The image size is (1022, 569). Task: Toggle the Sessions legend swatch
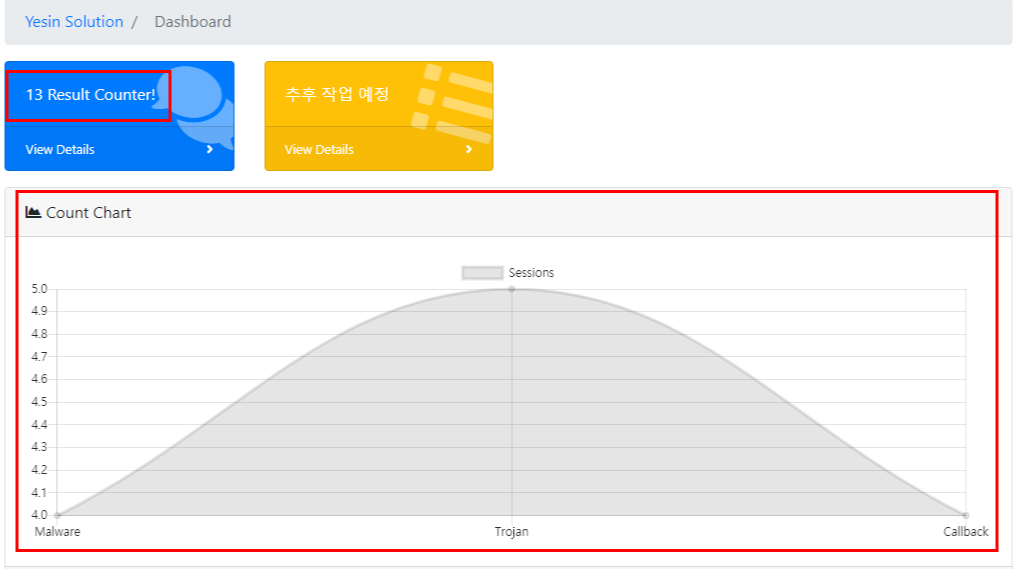click(x=482, y=272)
